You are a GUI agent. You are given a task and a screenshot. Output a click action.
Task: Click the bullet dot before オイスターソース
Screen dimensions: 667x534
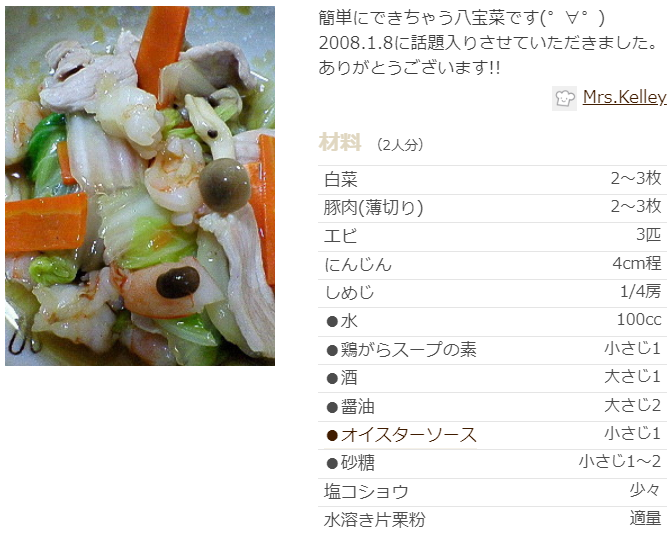(332, 435)
